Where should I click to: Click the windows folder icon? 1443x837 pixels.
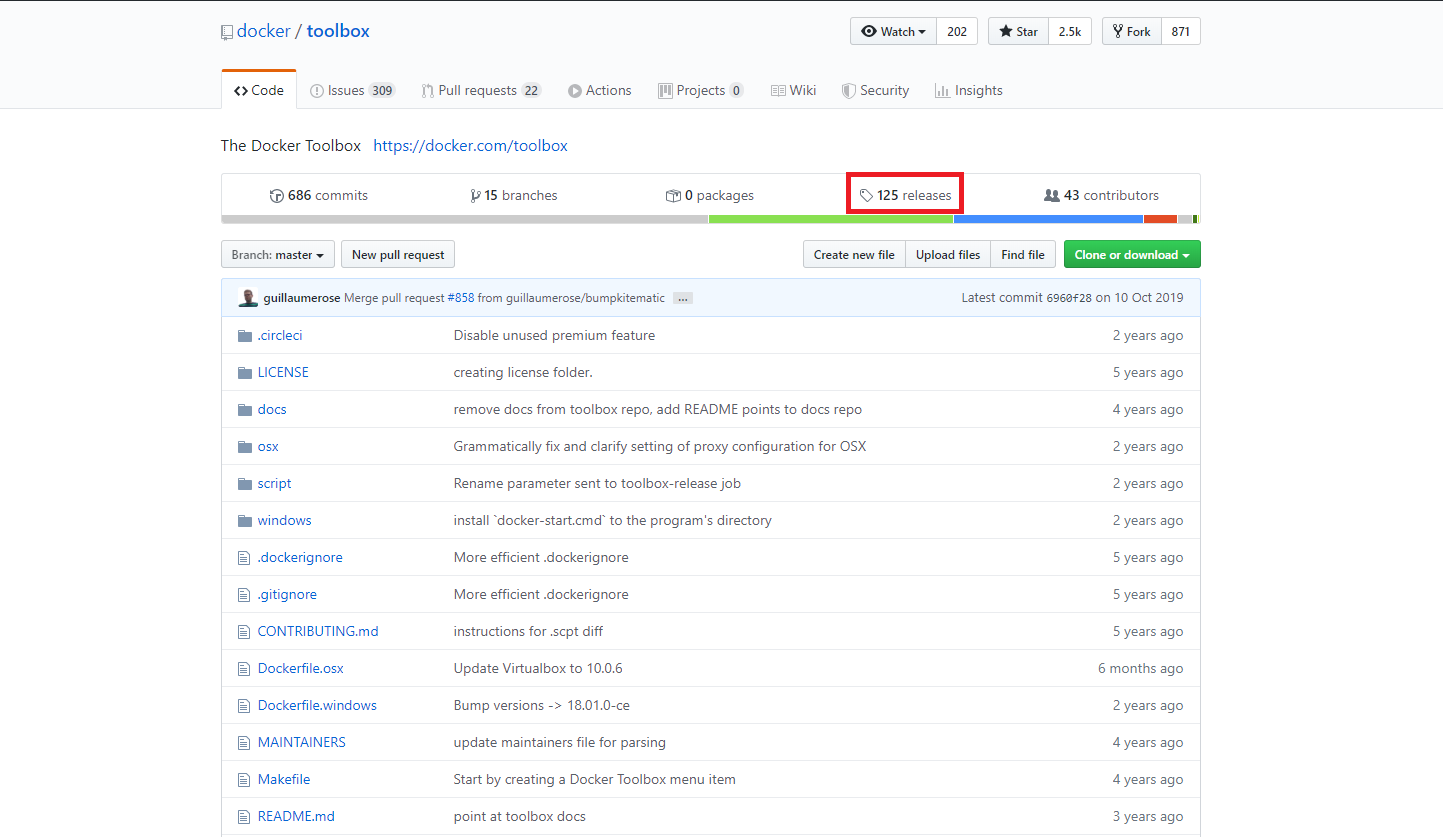point(244,521)
